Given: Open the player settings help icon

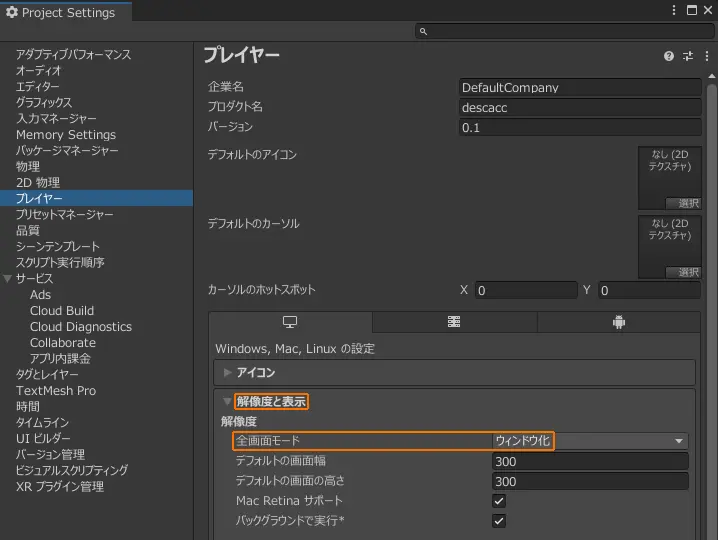Looking at the screenshot, I should click(669, 57).
